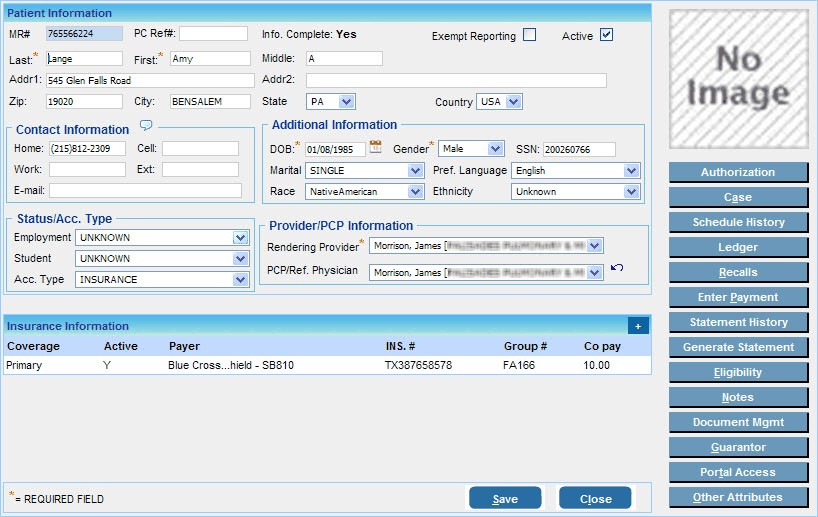Open the Acc. Type dropdown
This screenshot has width=818, height=517.
click(x=240, y=280)
